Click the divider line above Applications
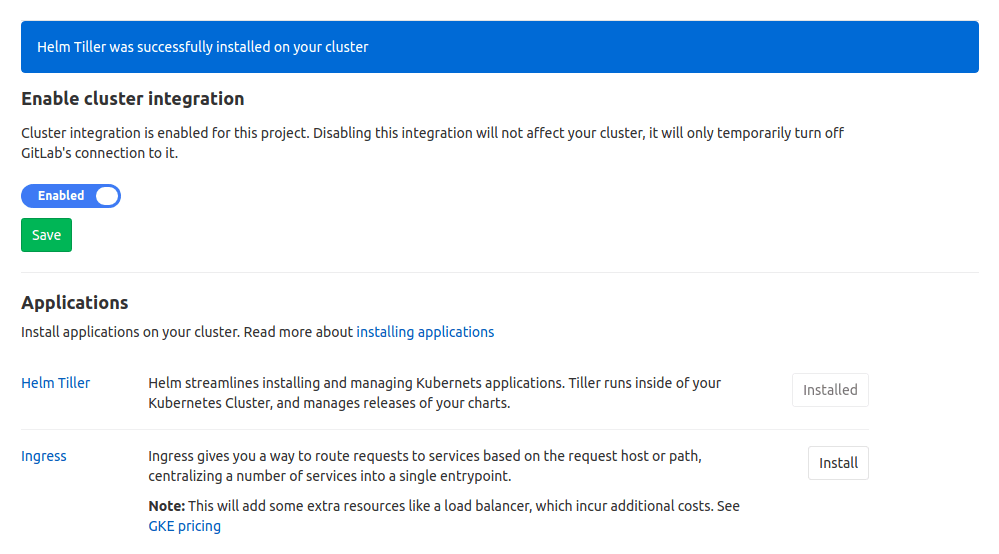This screenshot has height=554, width=999. (500, 272)
